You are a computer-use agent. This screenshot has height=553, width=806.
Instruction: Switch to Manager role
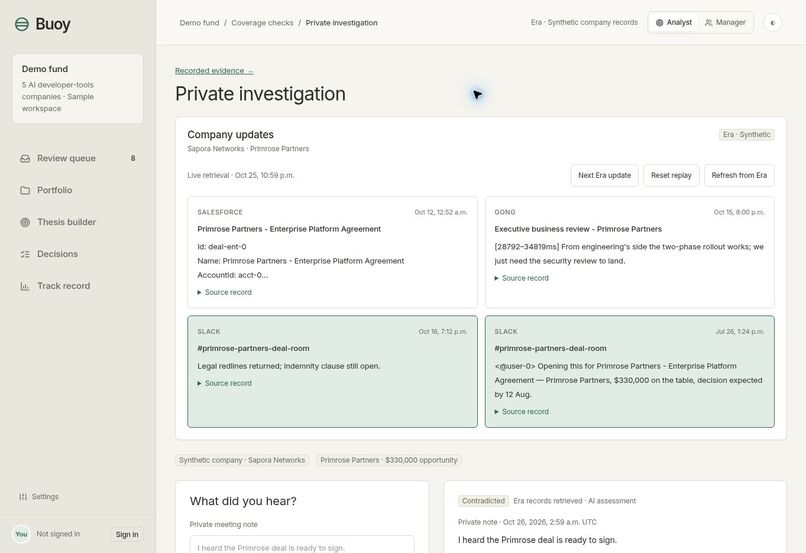point(725,23)
